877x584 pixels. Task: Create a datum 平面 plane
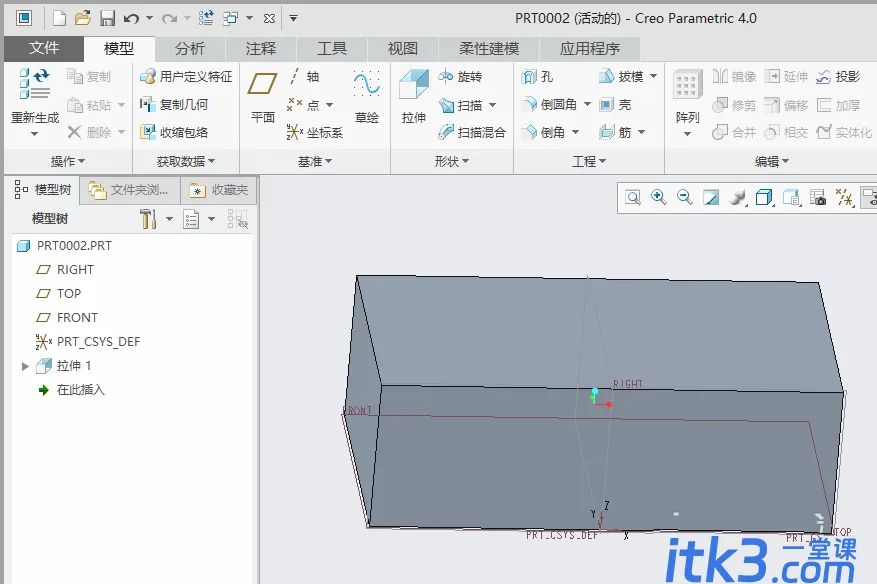coord(262,95)
